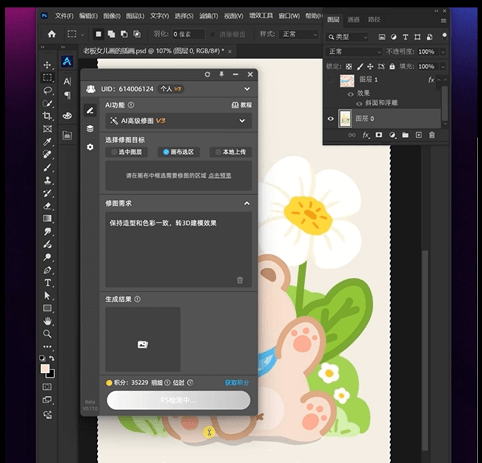Click the PS检测中 generate button

click(178, 400)
